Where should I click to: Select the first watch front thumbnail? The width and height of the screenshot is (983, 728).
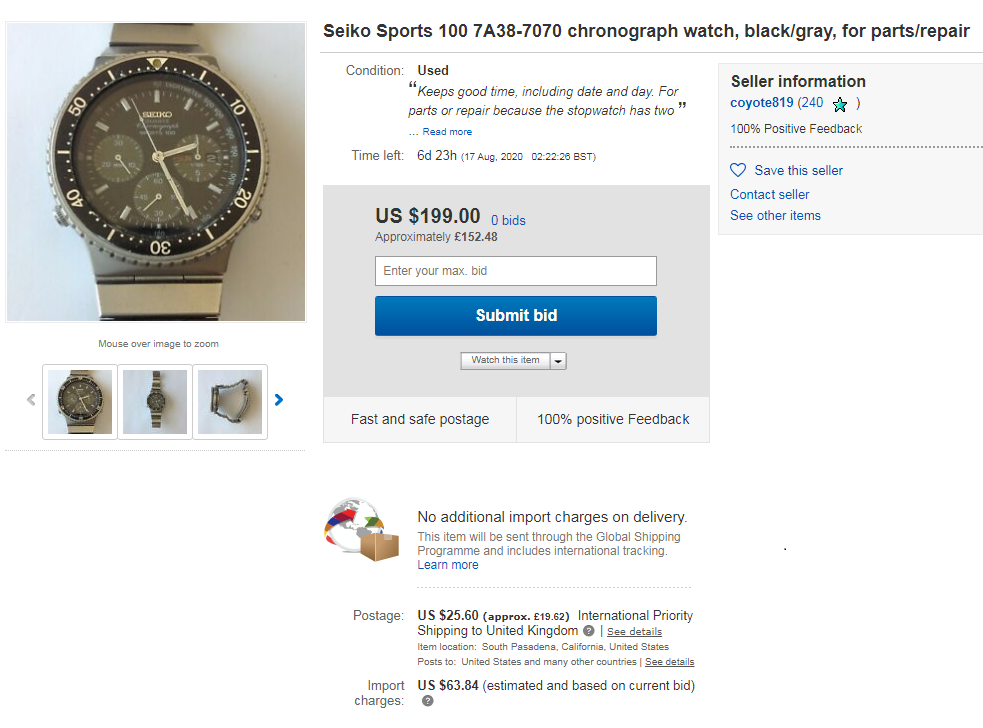click(80, 402)
